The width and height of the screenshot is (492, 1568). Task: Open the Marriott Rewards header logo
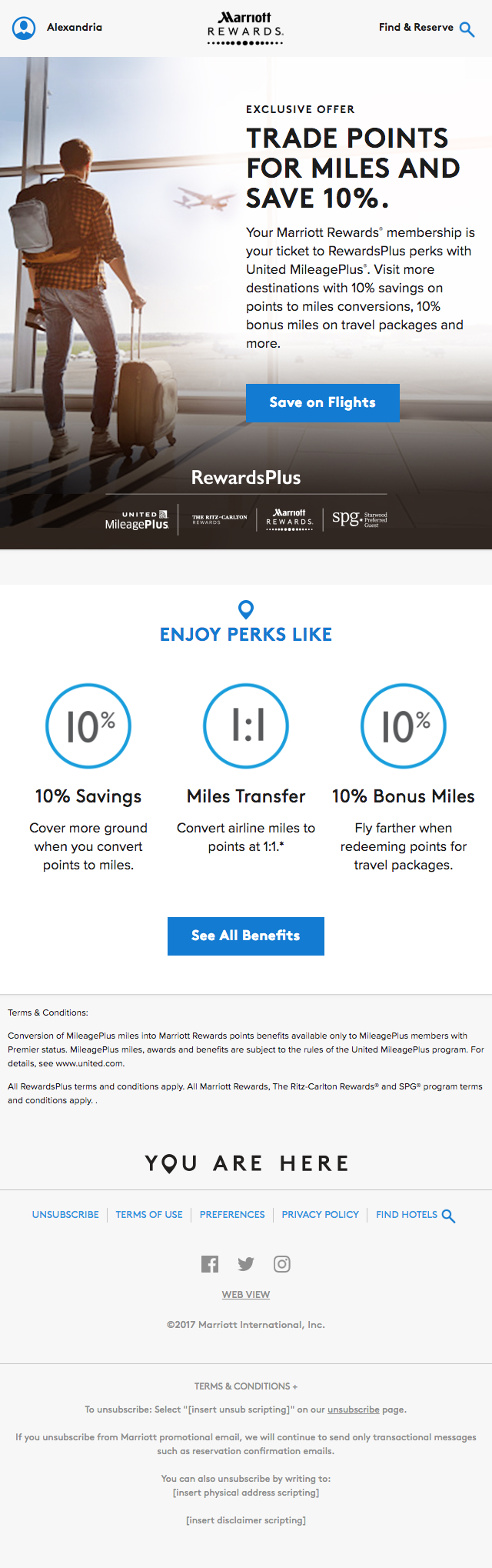tap(245, 28)
